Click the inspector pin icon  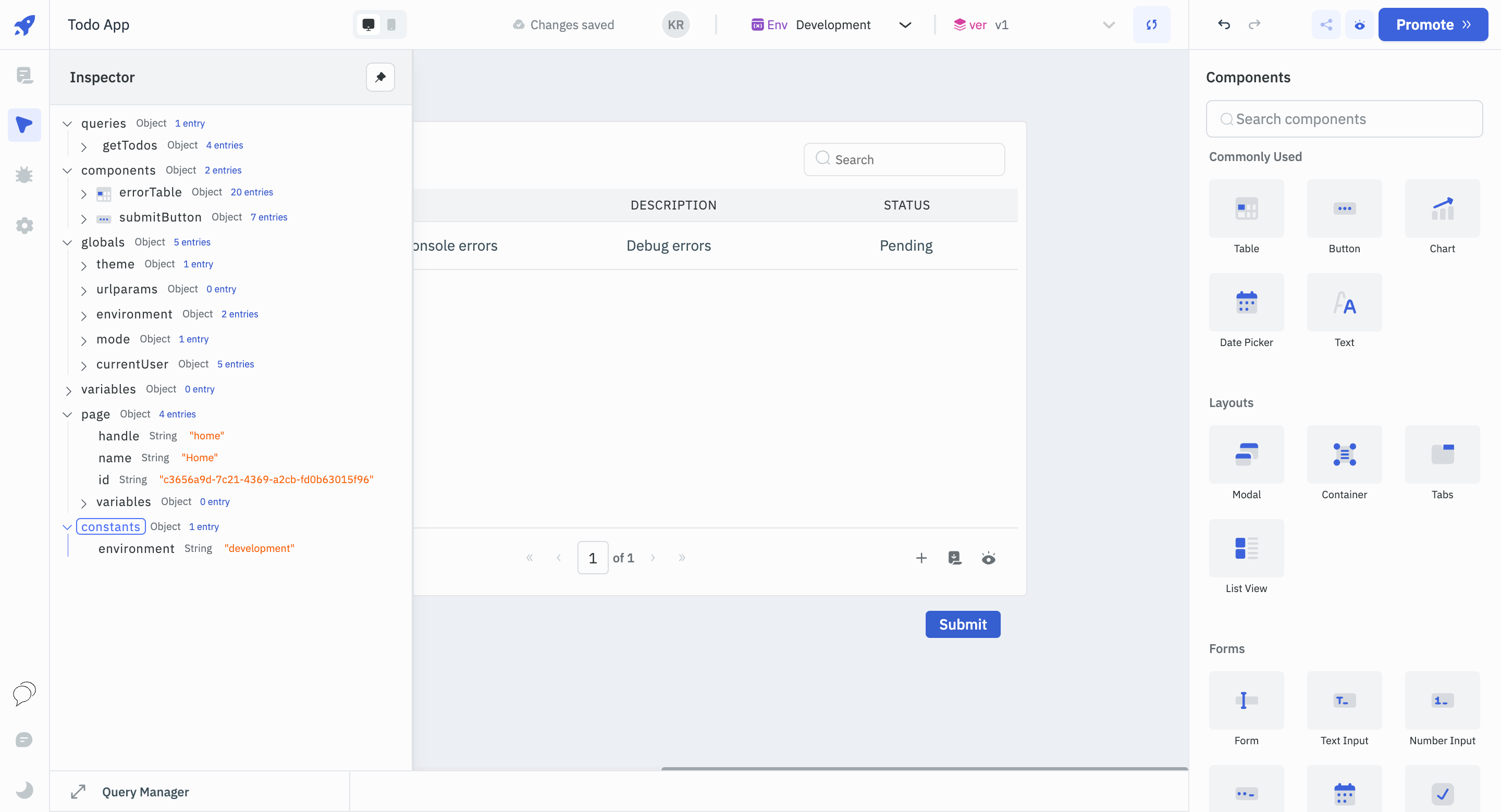tap(381, 77)
